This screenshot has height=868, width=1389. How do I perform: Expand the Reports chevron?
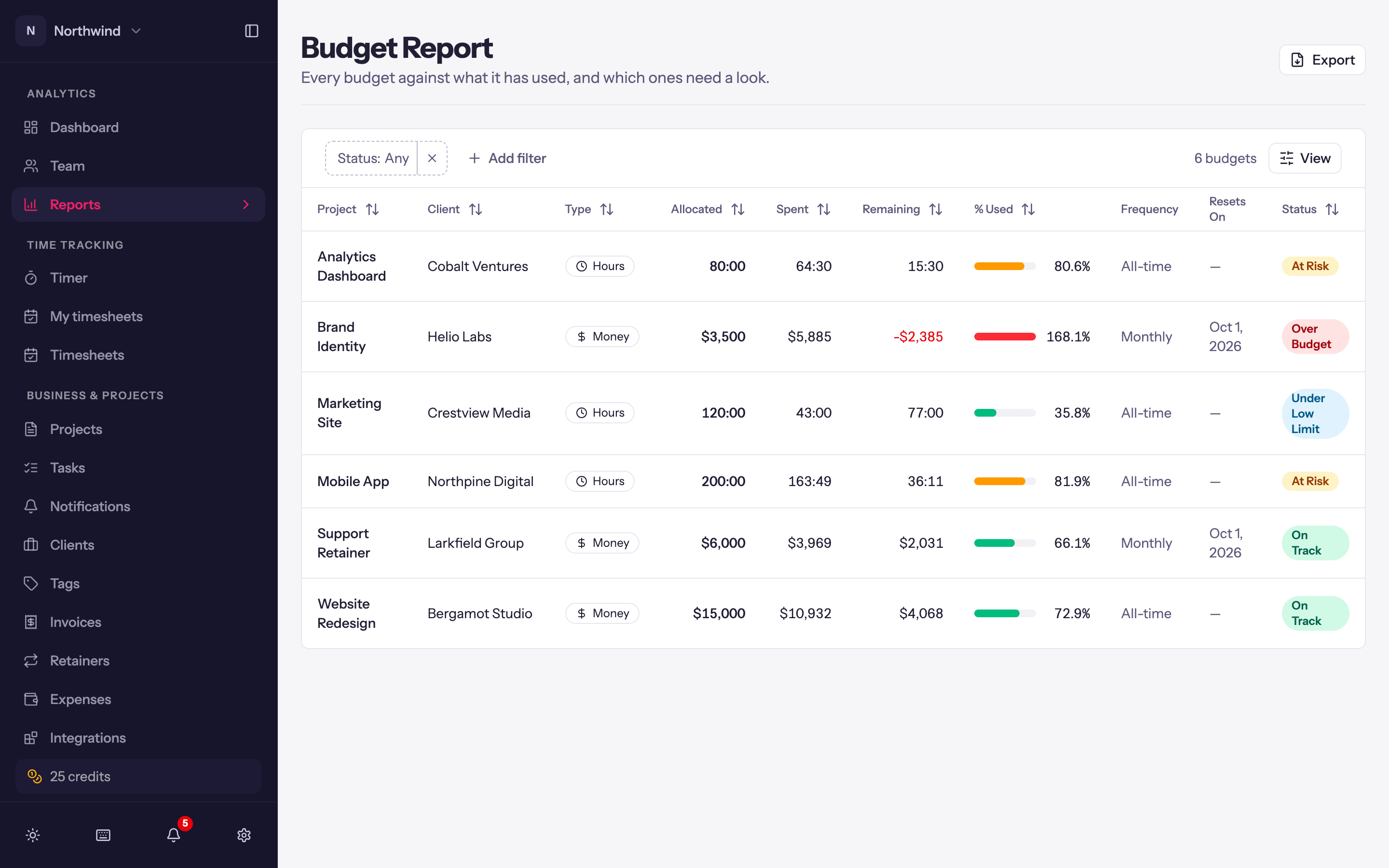pos(245,204)
